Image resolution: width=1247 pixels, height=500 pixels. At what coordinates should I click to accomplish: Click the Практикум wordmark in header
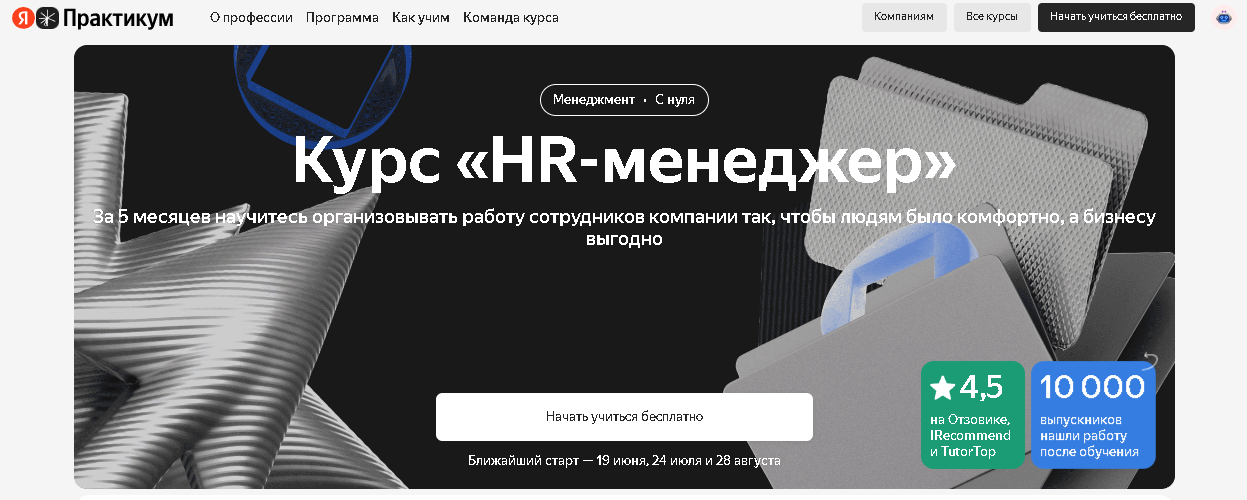[x=118, y=18]
